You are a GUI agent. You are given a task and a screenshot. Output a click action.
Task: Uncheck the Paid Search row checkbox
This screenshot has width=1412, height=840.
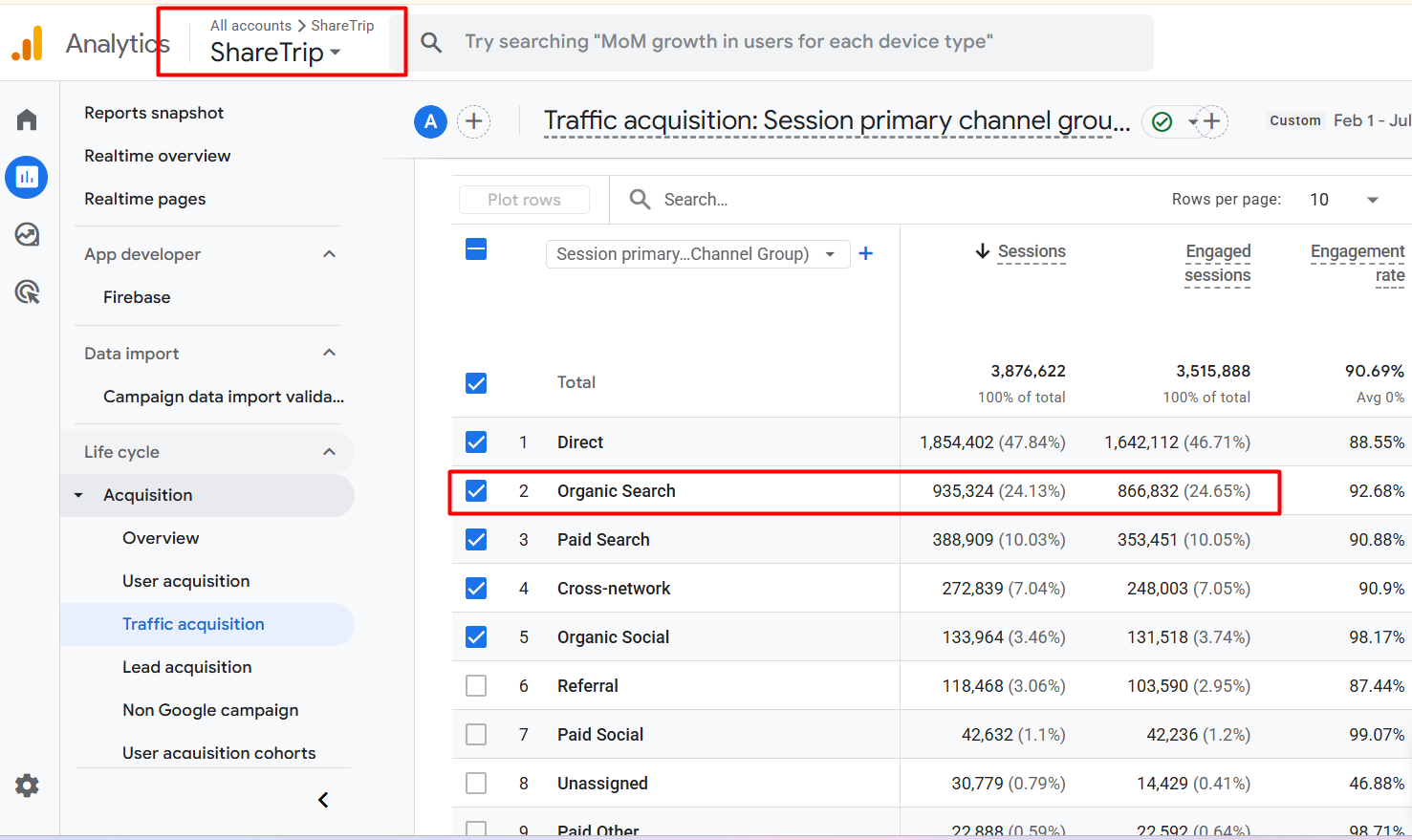tap(476, 539)
